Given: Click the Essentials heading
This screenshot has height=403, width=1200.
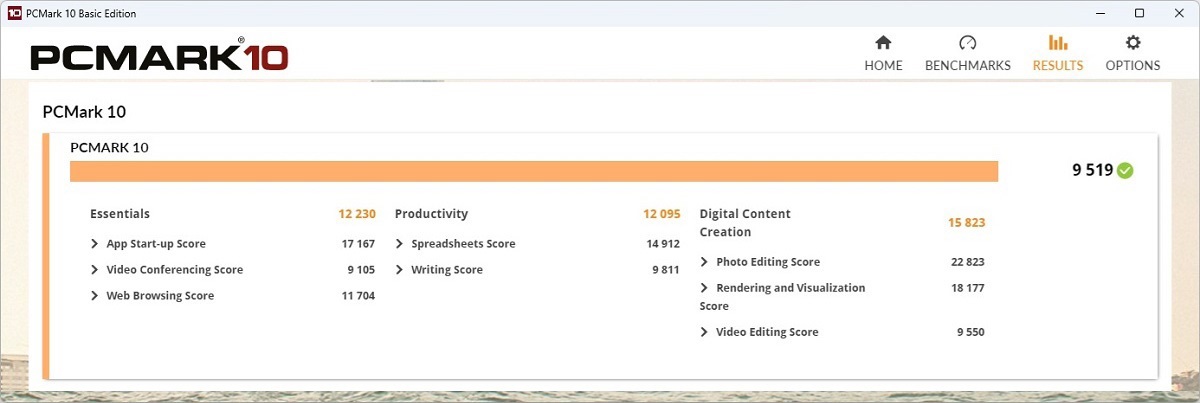Looking at the screenshot, I should [x=120, y=214].
